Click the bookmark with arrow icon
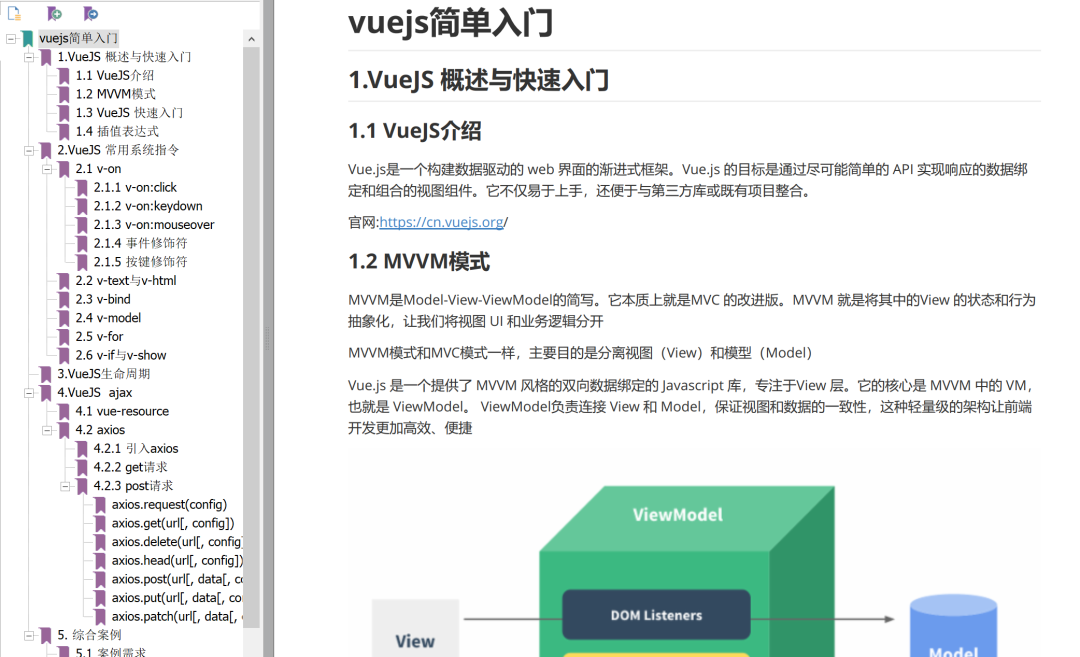The width and height of the screenshot is (1080, 657). 88,15
